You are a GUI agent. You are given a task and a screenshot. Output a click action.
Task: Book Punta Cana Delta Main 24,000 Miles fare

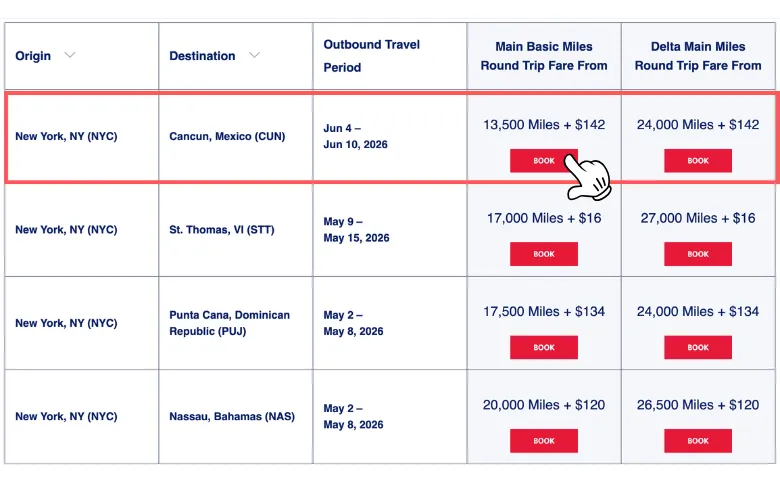(698, 348)
